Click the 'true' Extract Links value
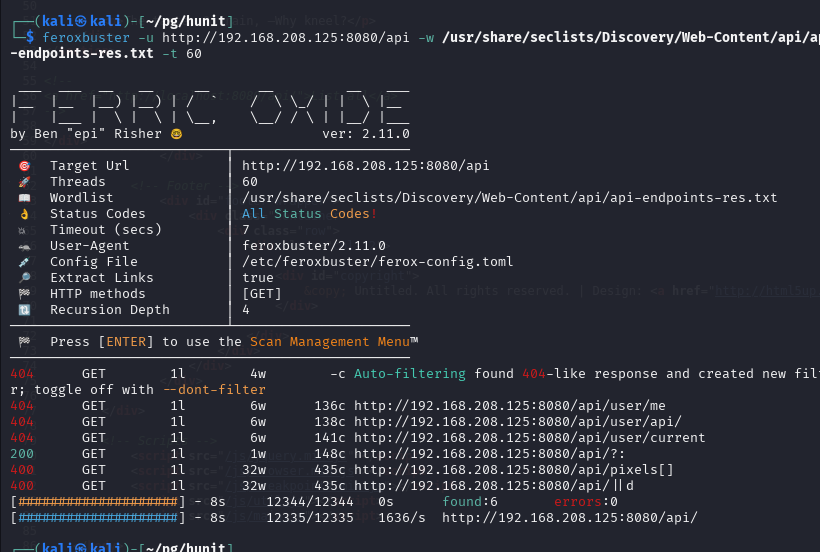The image size is (820, 552). 258,278
